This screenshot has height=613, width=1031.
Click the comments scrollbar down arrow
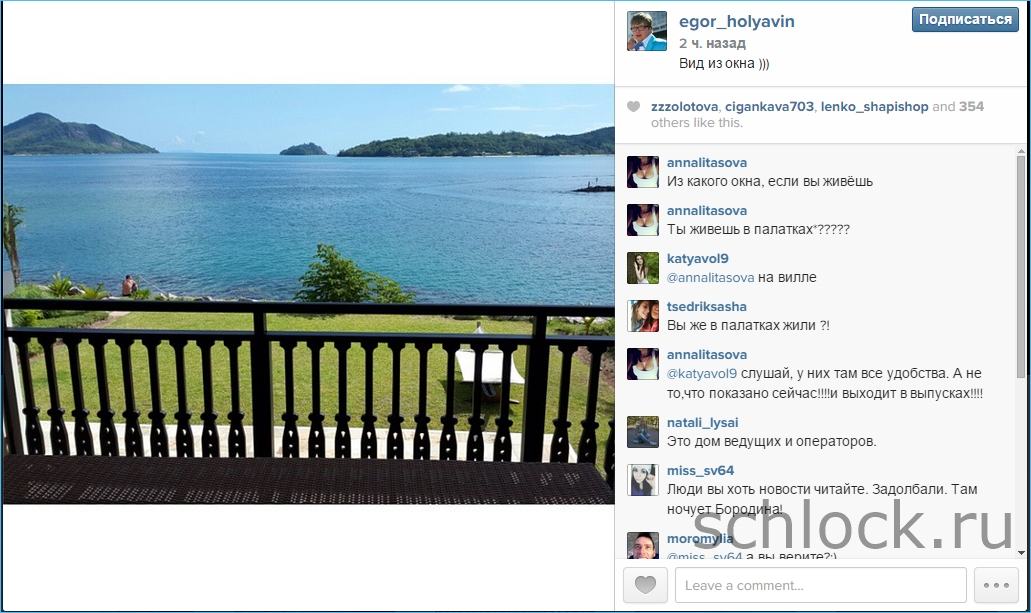tap(1020, 552)
